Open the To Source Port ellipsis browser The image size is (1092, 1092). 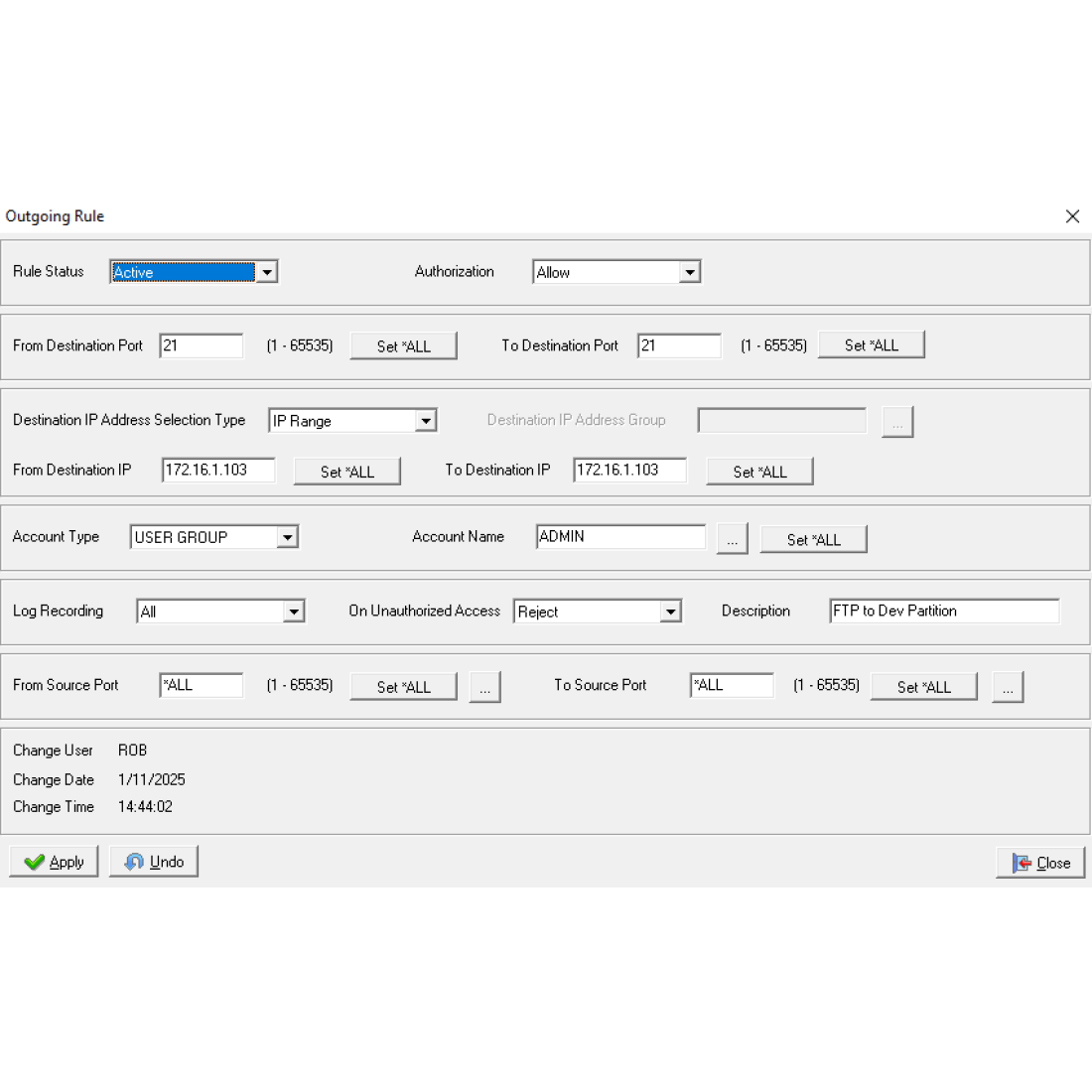point(1008,686)
